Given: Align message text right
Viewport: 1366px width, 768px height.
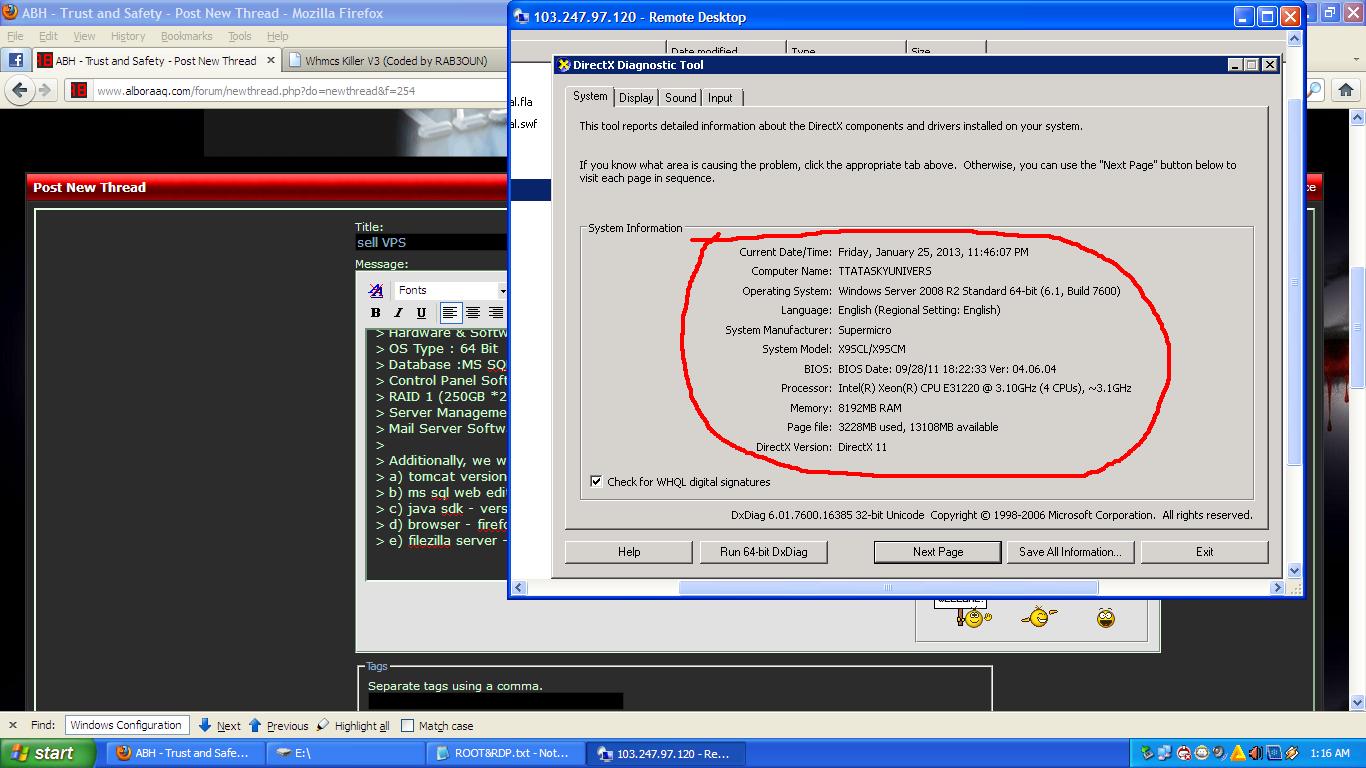Looking at the screenshot, I should [x=496, y=313].
